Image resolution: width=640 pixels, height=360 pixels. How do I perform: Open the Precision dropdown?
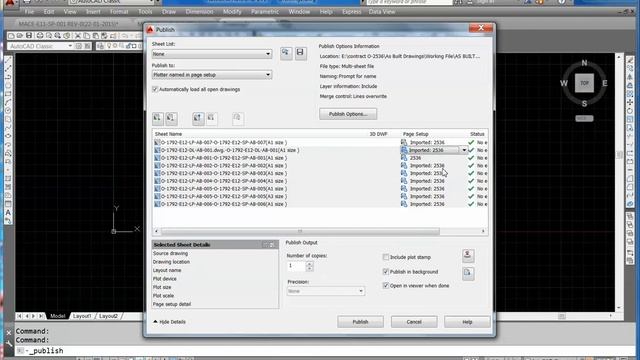(x=326, y=291)
